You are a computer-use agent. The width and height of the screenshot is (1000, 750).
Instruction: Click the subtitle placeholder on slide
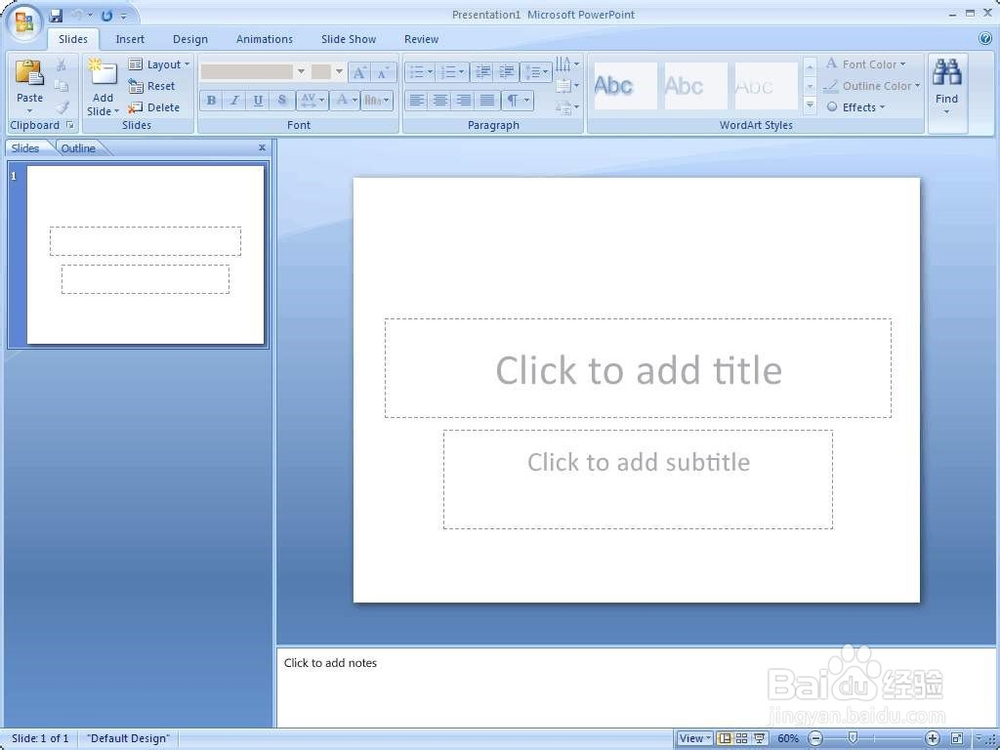638,480
